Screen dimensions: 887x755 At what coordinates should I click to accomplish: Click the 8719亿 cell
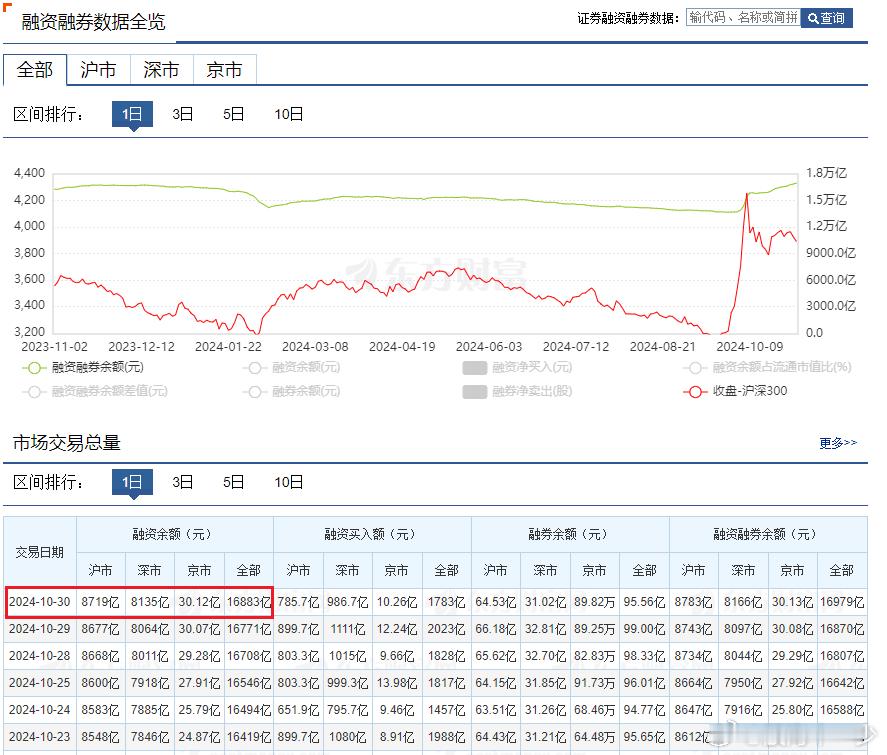pos(101,602)
